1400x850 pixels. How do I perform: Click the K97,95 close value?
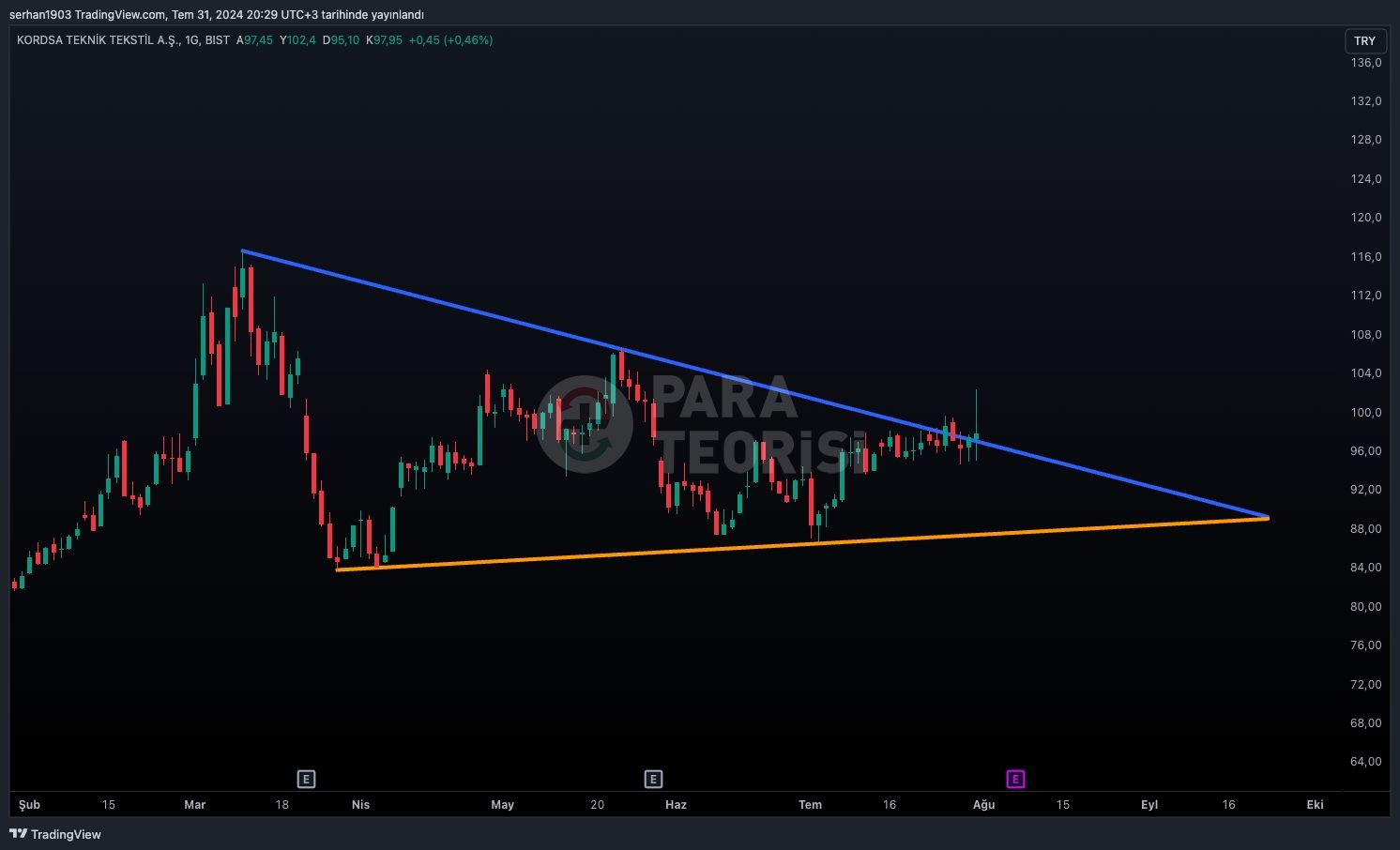(384, 40)
